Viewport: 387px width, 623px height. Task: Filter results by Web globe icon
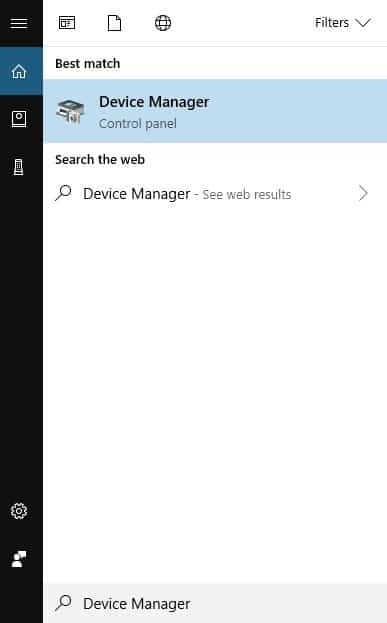(x=163, y=23)
